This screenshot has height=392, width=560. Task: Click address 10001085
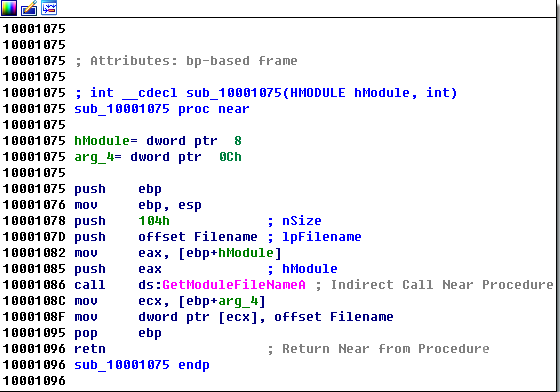[34, 269]
